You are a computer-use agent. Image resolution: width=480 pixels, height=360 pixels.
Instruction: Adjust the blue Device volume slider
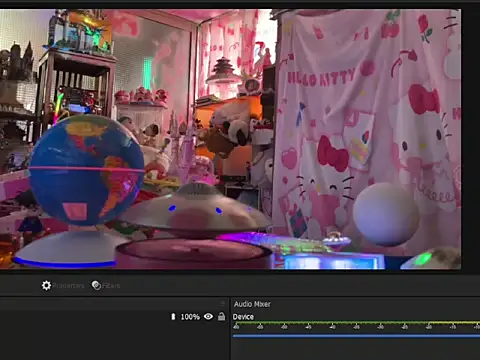[x=356, y=336]
